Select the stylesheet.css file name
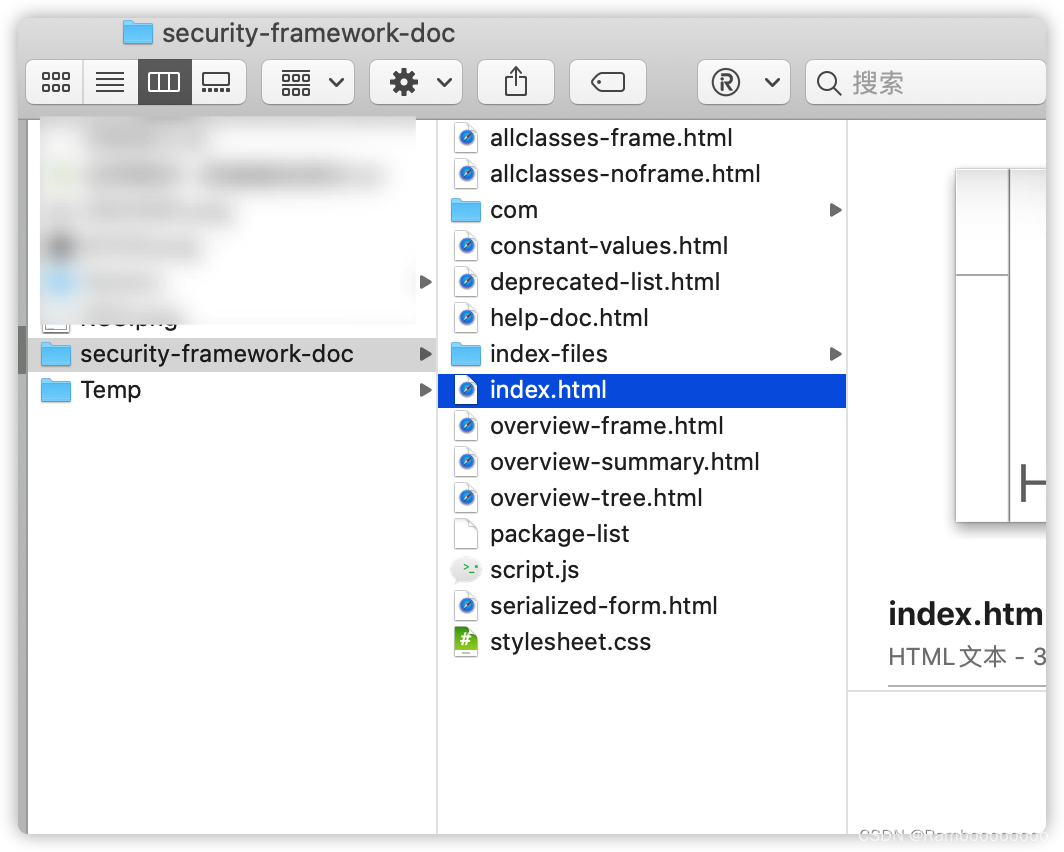The width and height of the screenshot is (1064, 852). click(x=571, y=642)
